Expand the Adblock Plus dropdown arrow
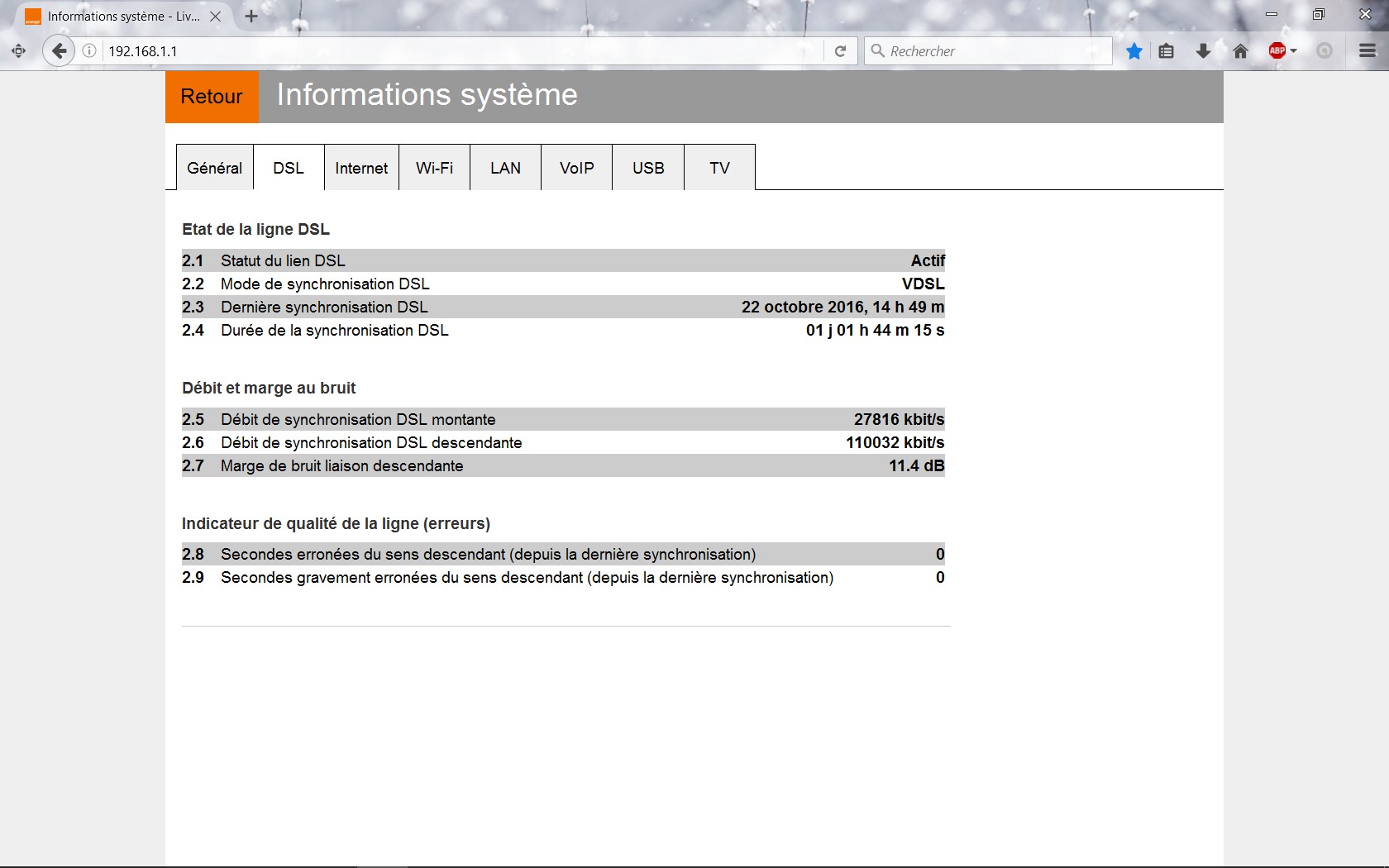This screenshot has width=1389, height=868. click(1294, 51)
